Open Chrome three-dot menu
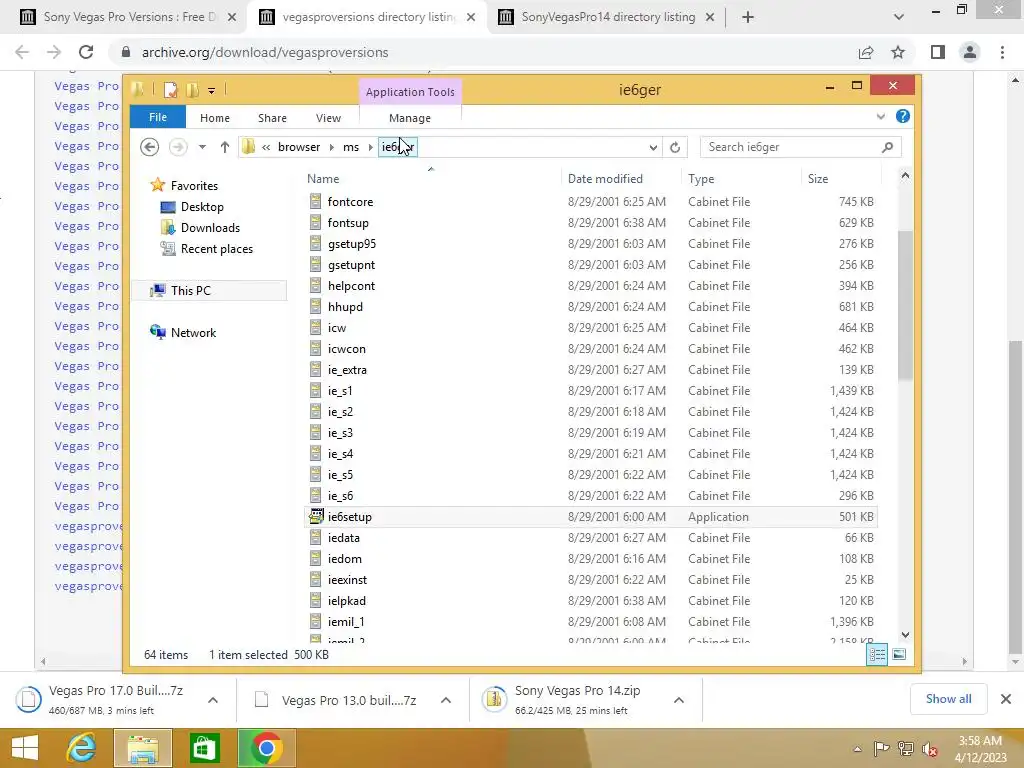Image resolution: width=1024 pixels, height=768 pixels. (1002, 52)
